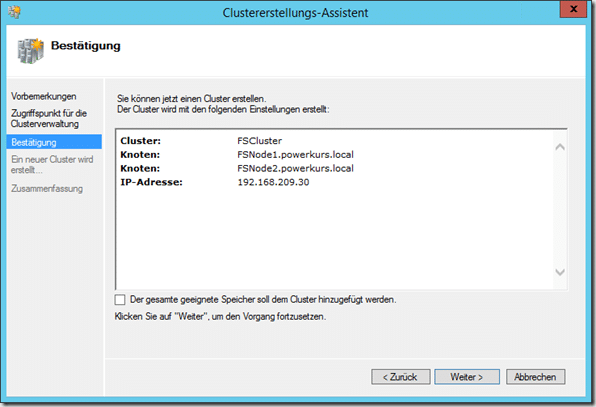596x407 pixels.
Task: Close the Clustererstellungs-Assistent window
Action: (573, 9)
